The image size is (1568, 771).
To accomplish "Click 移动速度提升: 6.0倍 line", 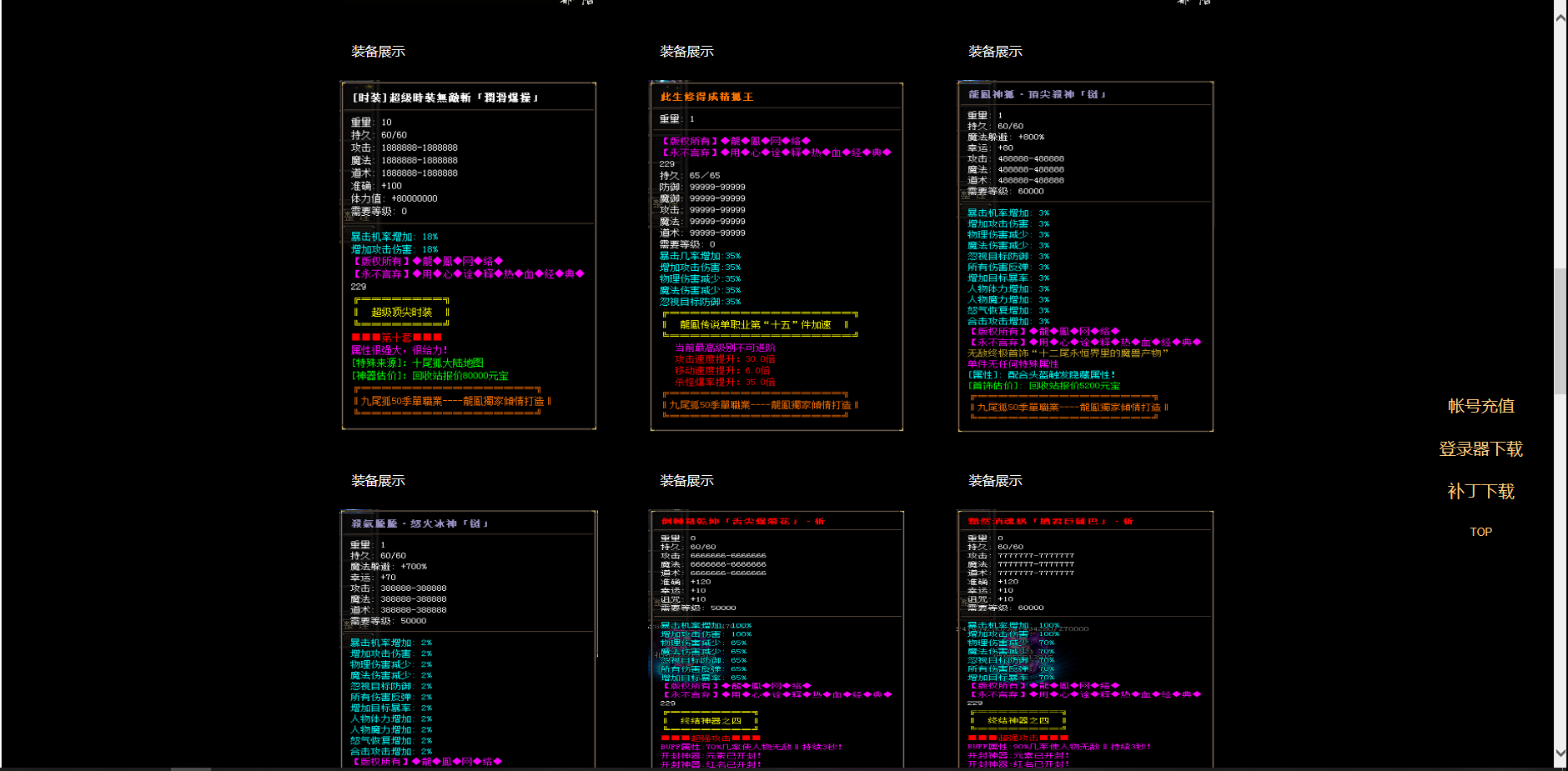I will (722, 371).
